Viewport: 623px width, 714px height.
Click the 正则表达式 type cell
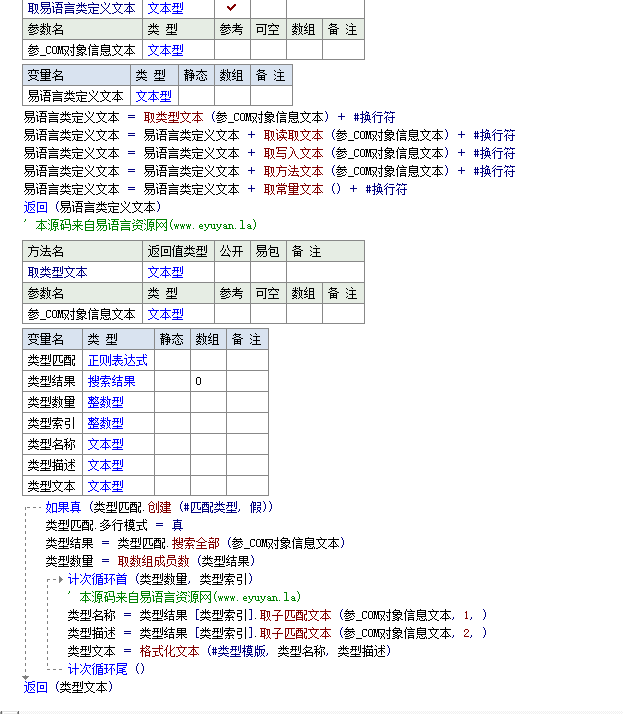pyautogui.click(x=117, y=360)
